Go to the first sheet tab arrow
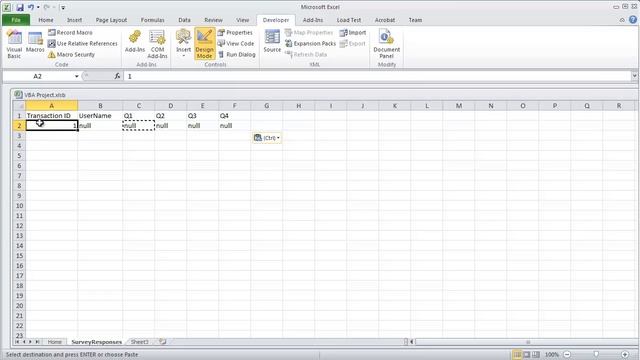The height and width of the screenshot is (360, 640). (17, 342)
